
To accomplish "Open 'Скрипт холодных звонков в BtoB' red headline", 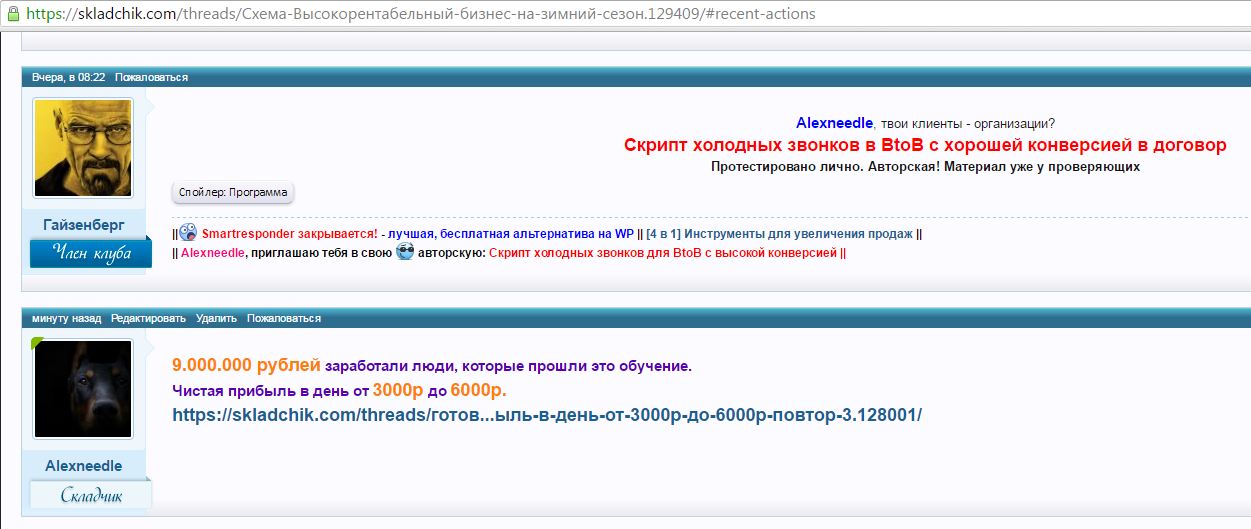I will pyautogui.click(x=925, y=145).
